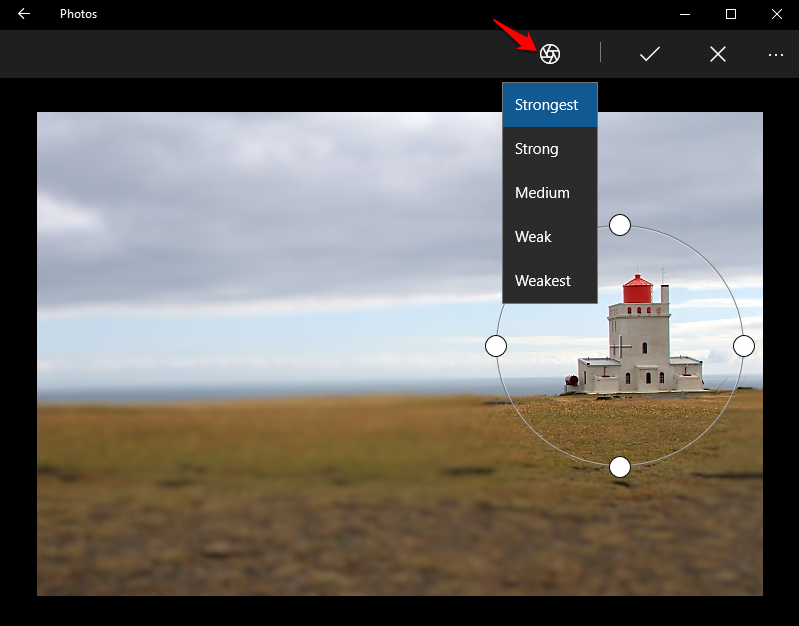This screenshot has width=799, height=626.
Task: Select Strong blur option
Action: tap(550, 149)
